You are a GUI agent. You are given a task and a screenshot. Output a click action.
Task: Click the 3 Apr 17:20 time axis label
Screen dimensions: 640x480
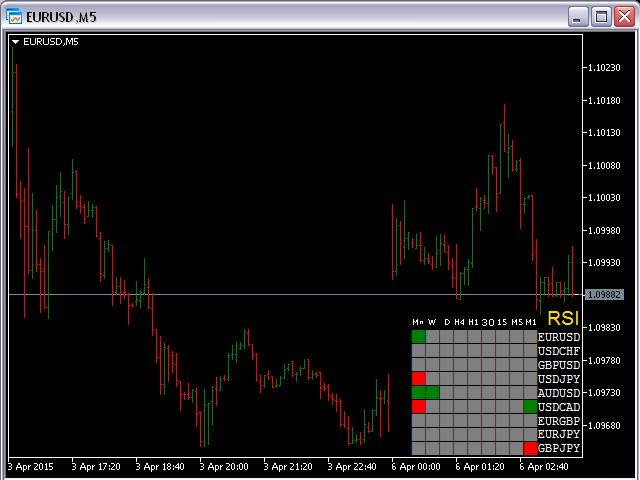click(96, 467)
